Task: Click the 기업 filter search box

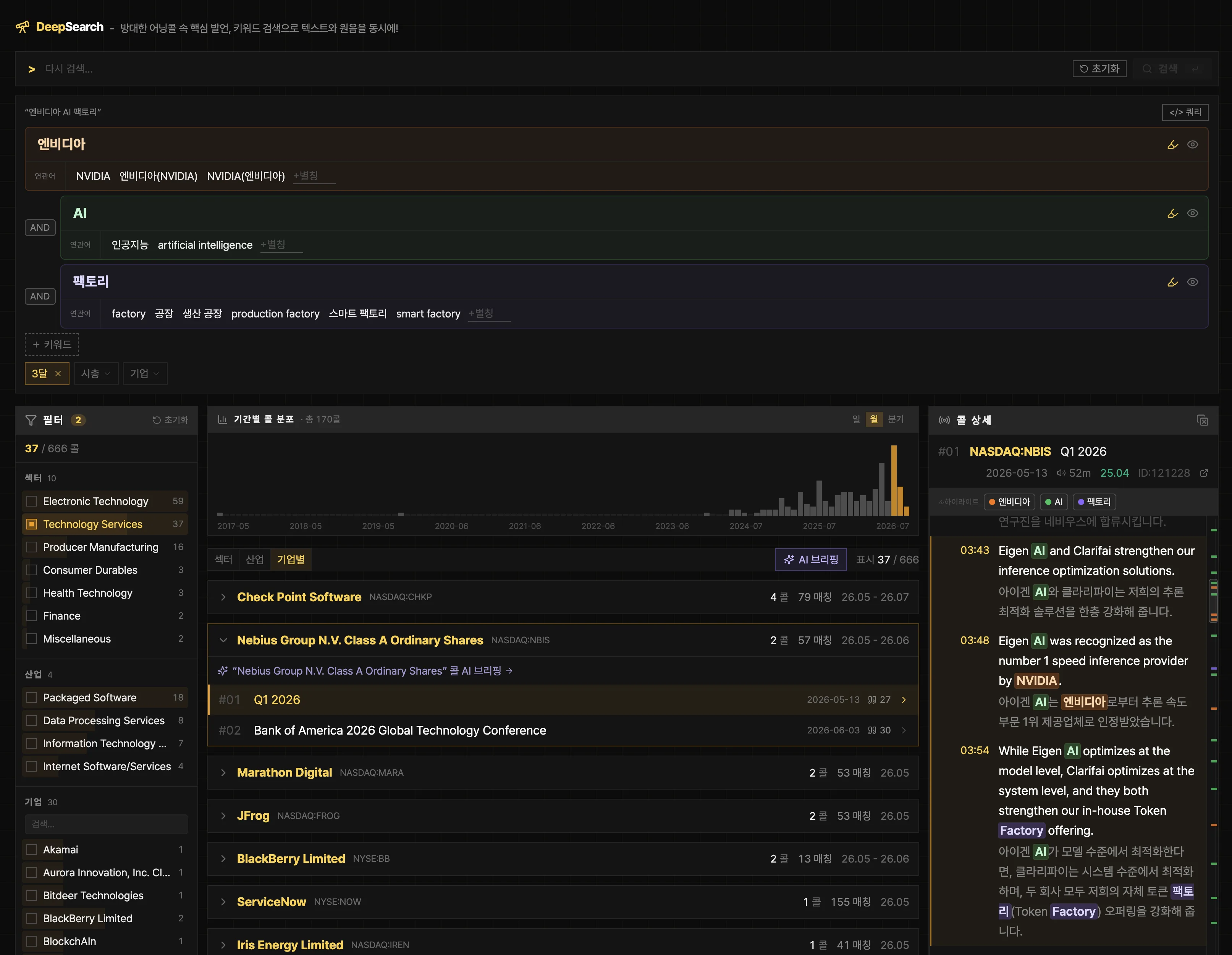Action: pyautogui.click(x=106, y=824)
